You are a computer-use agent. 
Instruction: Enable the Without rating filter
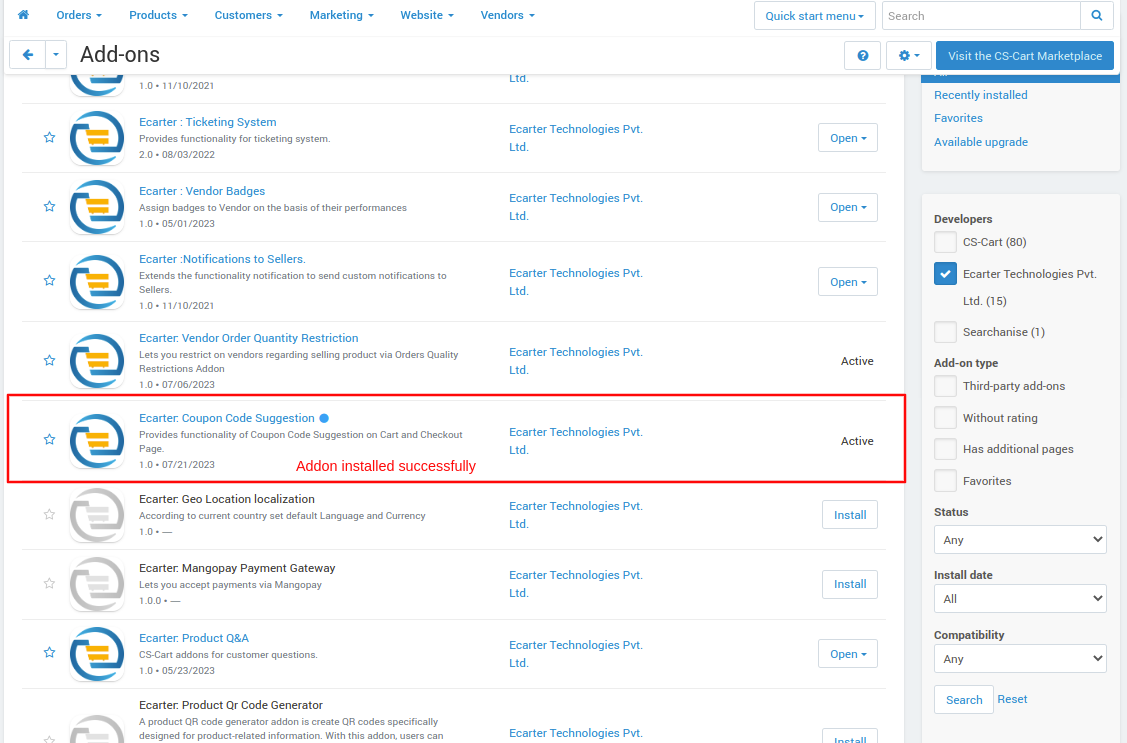tap(945, 417)
